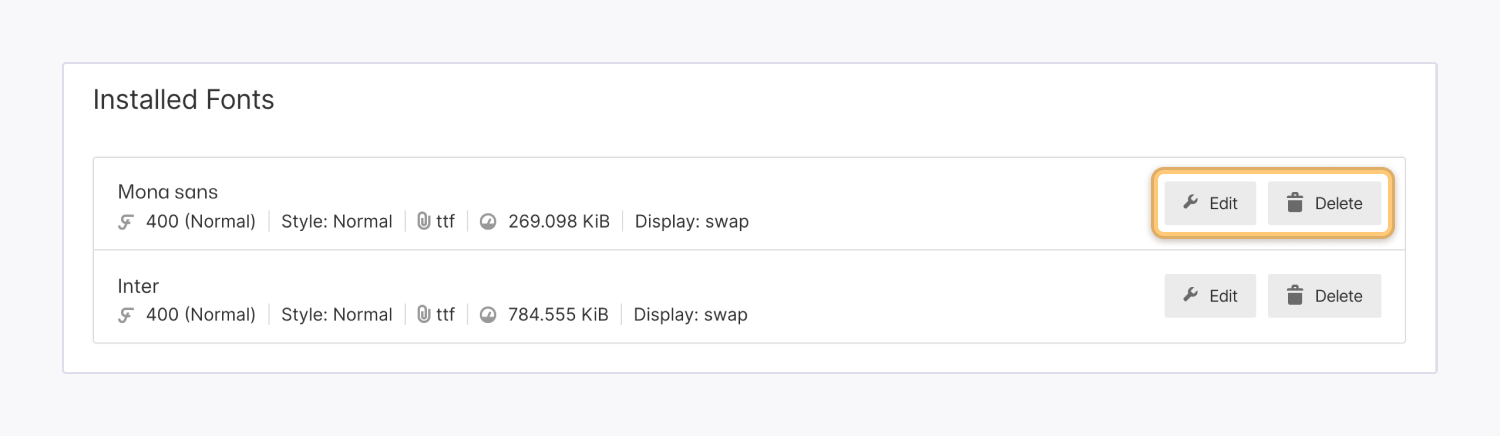This screenshot has height=436, width=1500.
Task: Click the file size gauge icon for Inter
Action: (488, 315)
